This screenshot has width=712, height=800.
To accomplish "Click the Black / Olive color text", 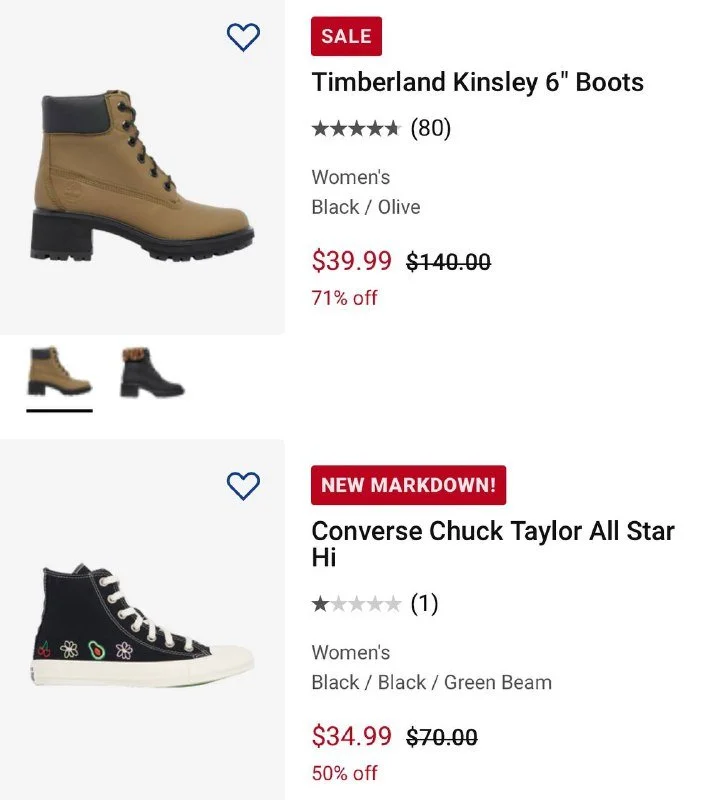I will click(x=365, y=207).
